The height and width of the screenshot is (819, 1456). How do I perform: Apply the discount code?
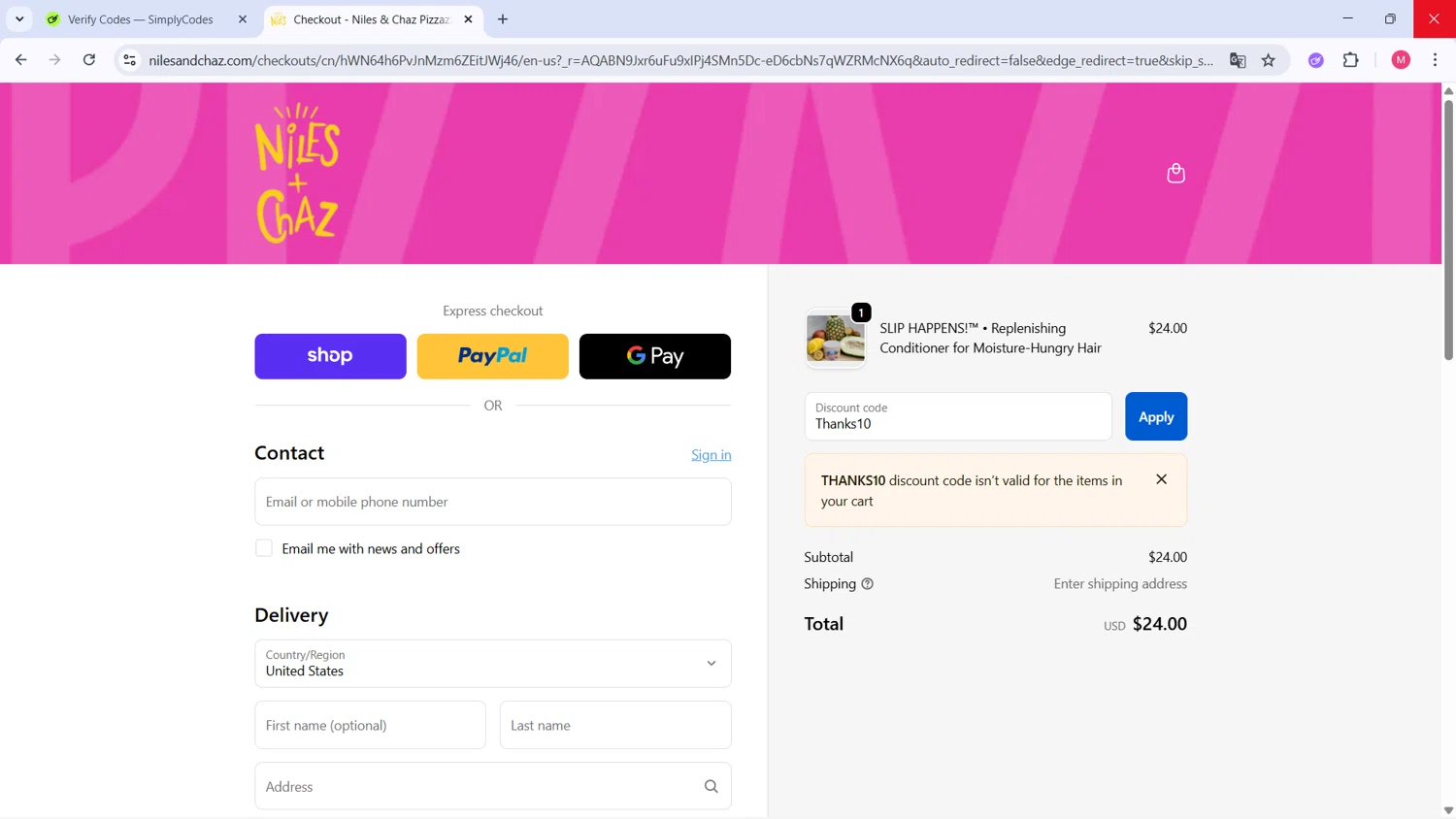pos(1156,416)
